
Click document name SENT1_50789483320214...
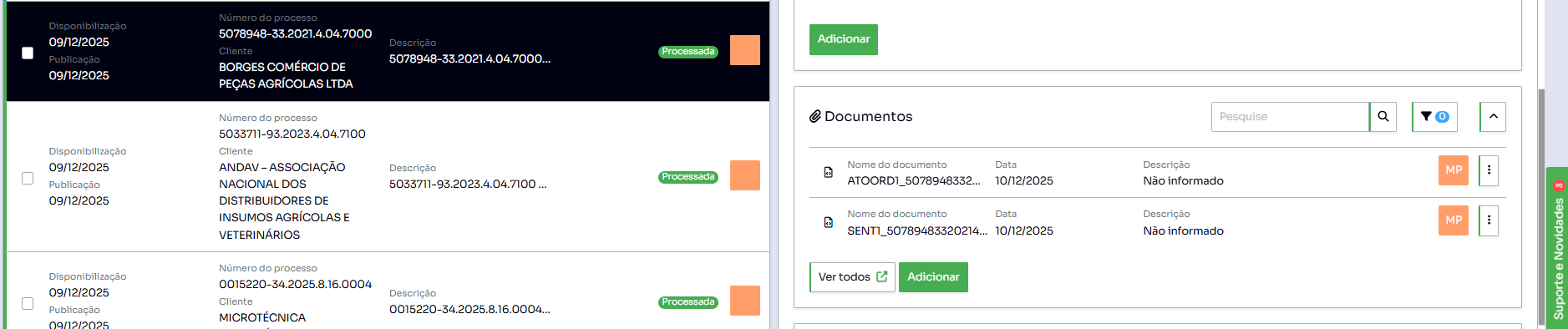(x=917, y=230)
